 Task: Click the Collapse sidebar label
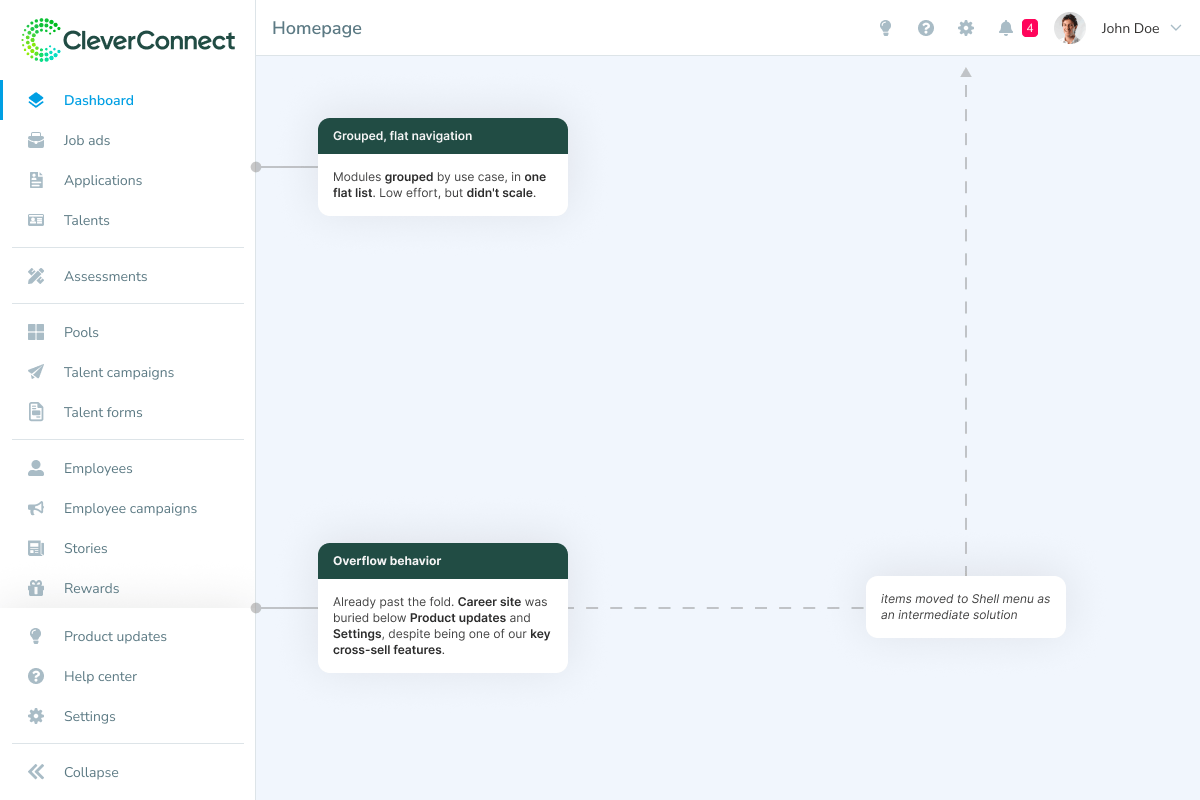click(91, 772)
